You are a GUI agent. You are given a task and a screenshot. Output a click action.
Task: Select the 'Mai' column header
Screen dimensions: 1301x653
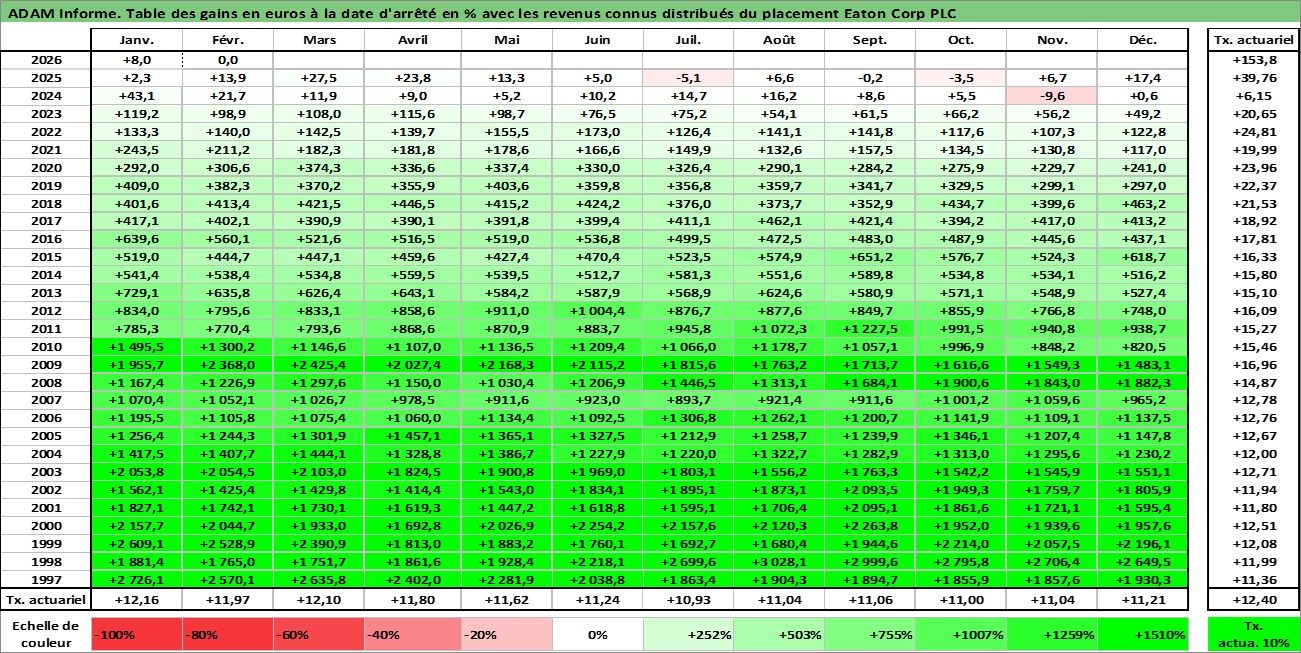pos(506,40)
